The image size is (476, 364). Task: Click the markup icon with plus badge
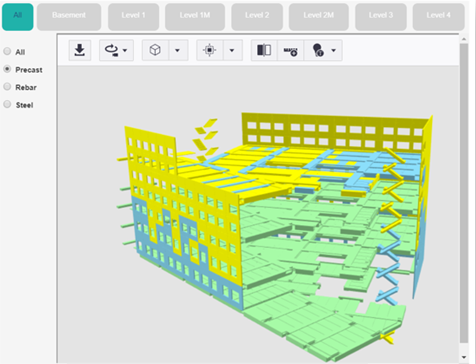coord(290,50)
